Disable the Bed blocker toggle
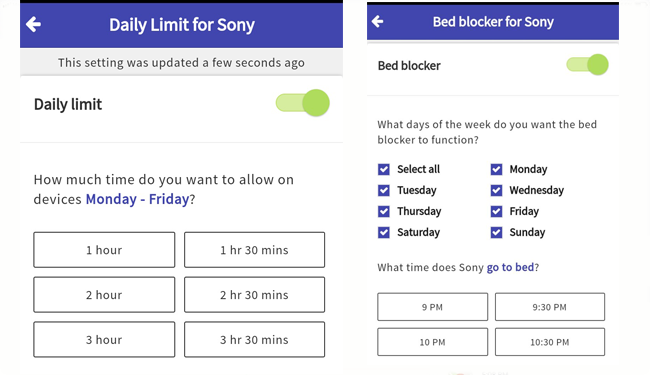The image size is (650, 375). point(587,65)
